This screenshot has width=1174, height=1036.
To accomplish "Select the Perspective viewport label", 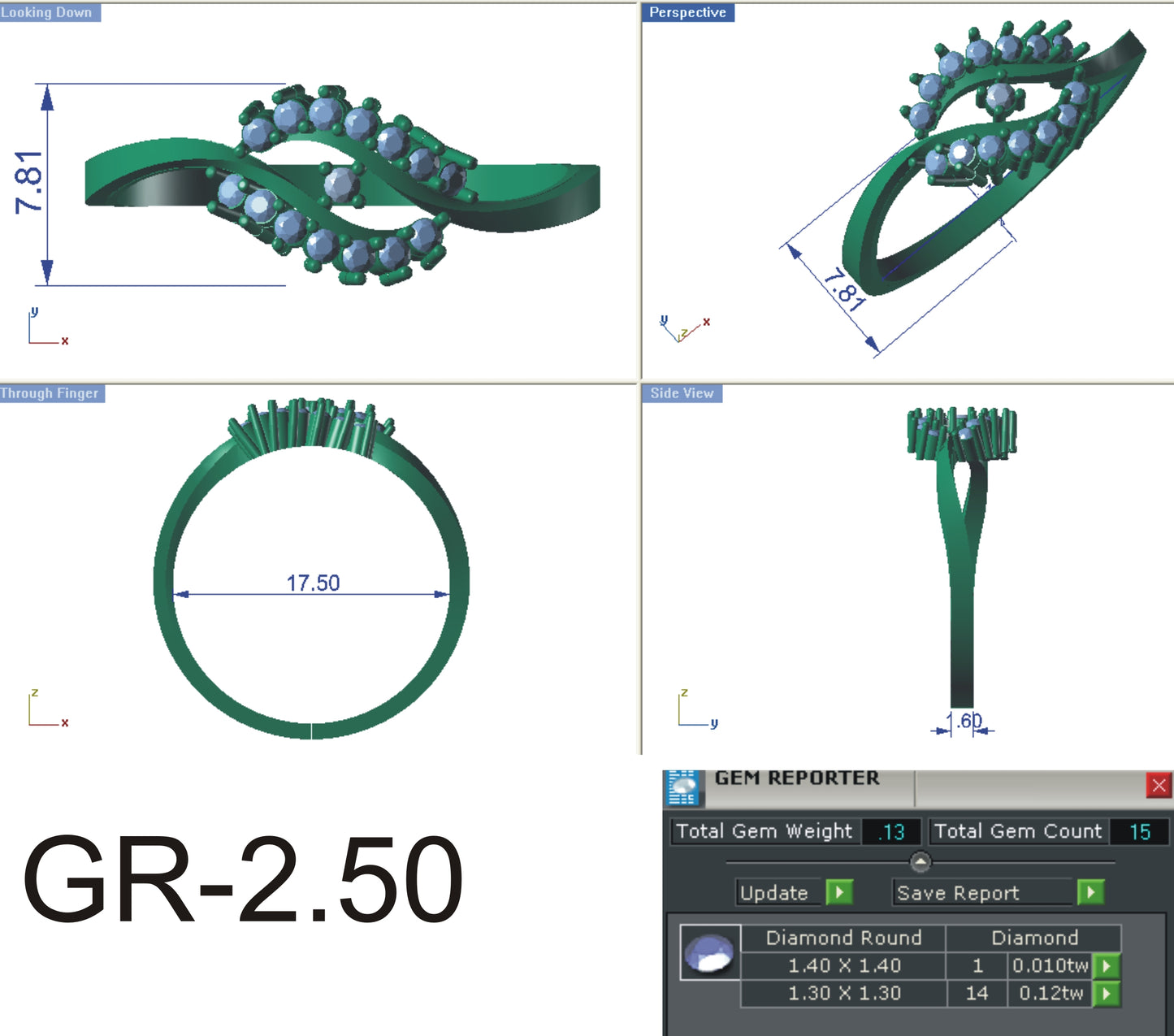I will pyautogui.click(x=688, y=12).
